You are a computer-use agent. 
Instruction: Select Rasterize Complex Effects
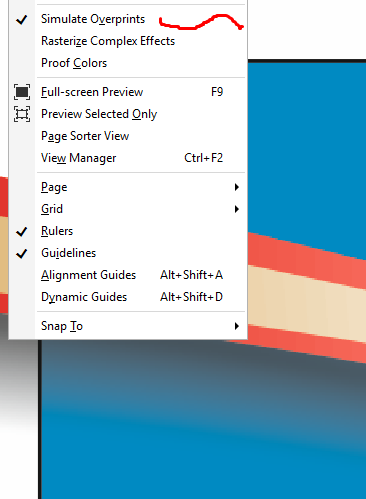(108, 41)
